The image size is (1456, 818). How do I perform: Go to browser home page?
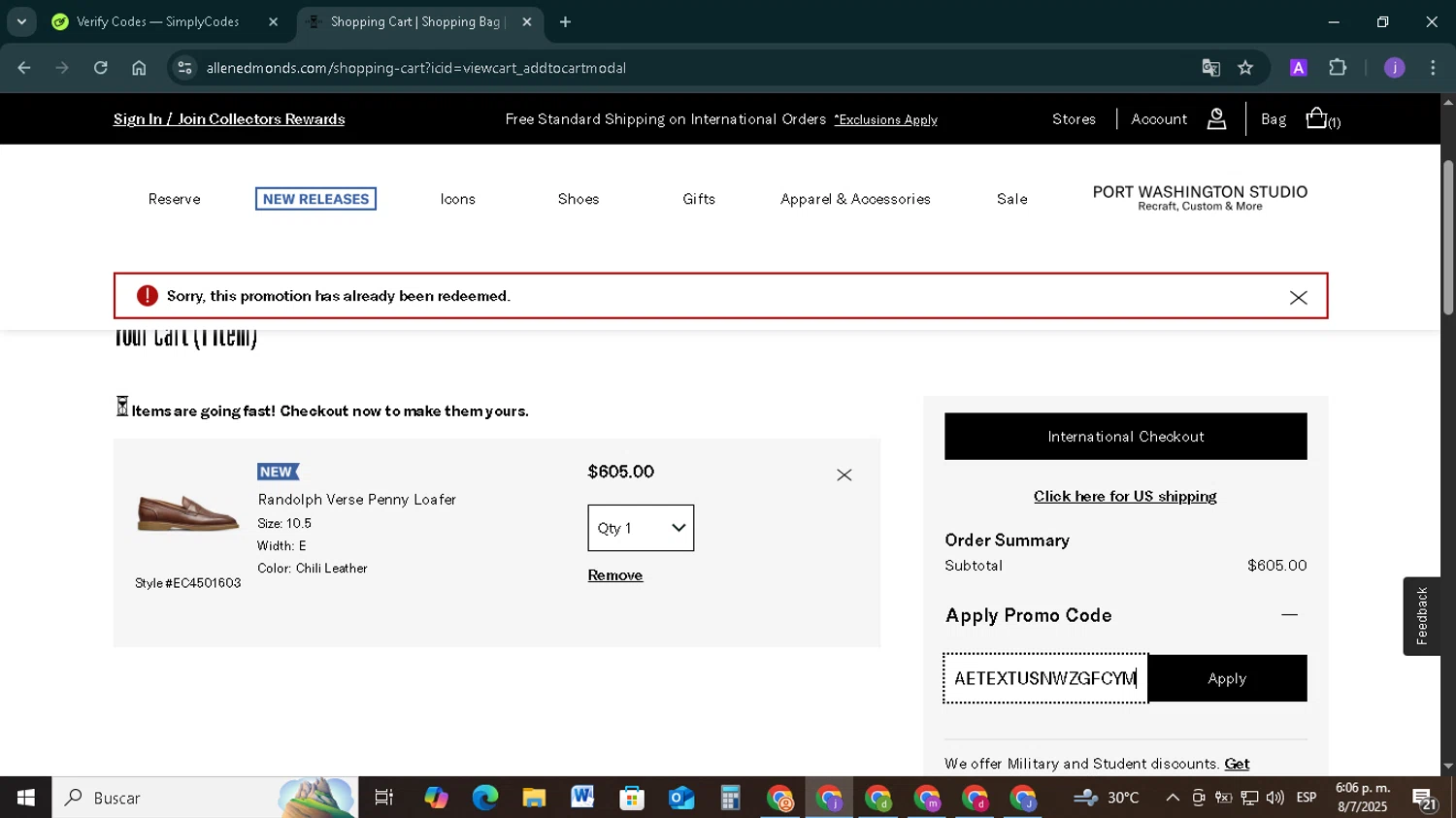pos(139,68)
